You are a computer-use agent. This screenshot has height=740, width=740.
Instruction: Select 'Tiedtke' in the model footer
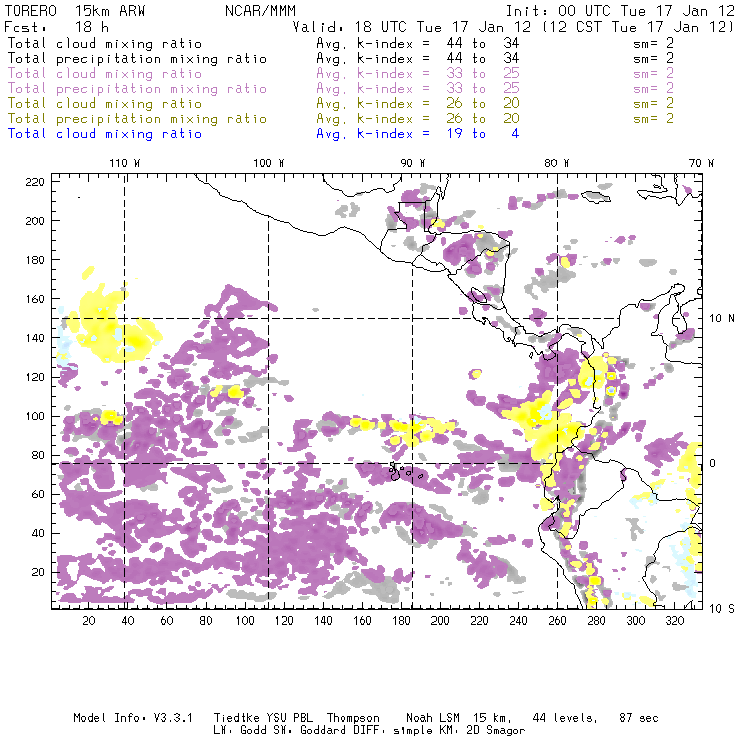(x=237, y=718)
